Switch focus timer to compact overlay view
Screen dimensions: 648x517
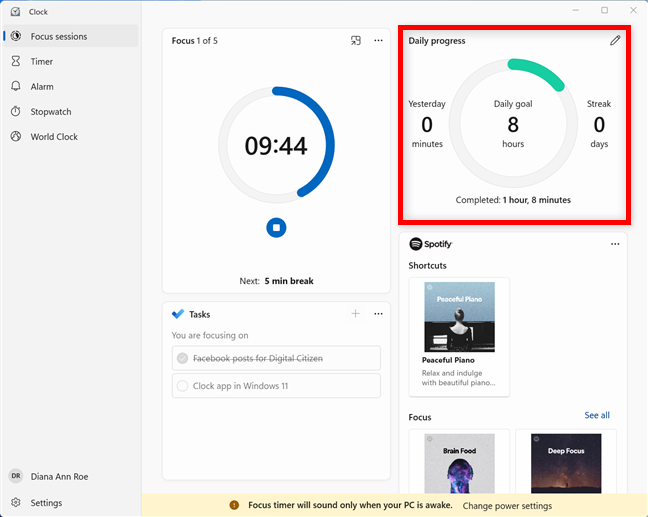tap(355, 41)
